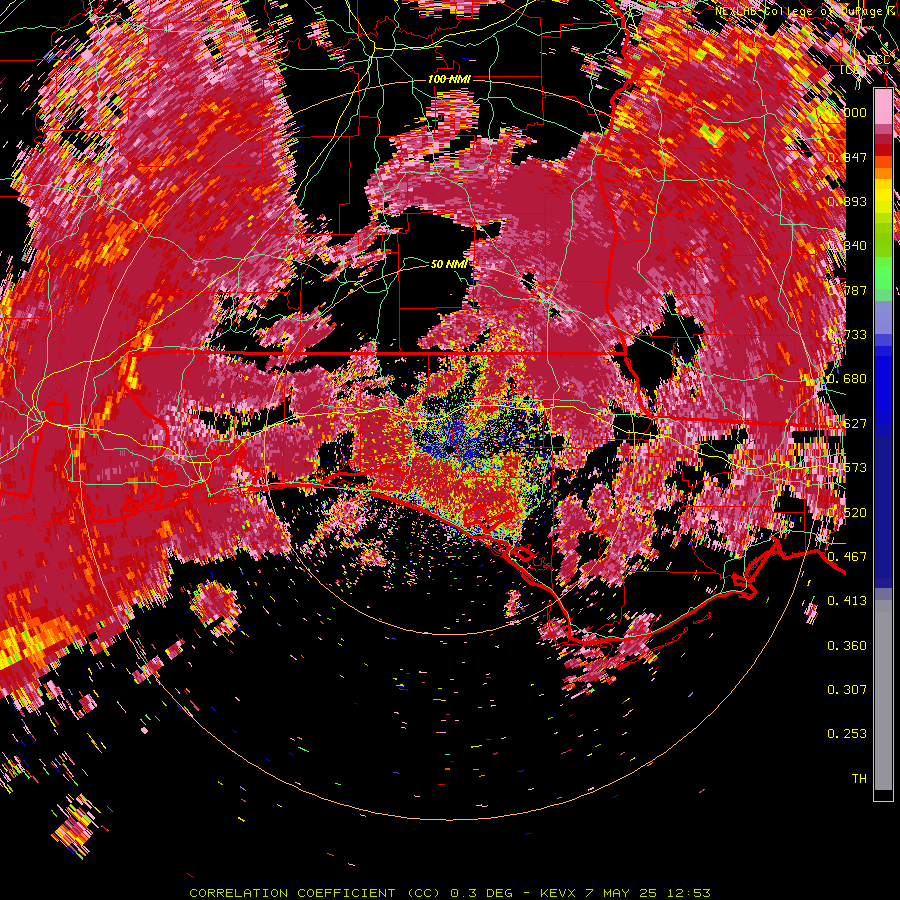Click the 100 NMI range ring label
This screenshot has height=900, width=900.
[449, 79]
